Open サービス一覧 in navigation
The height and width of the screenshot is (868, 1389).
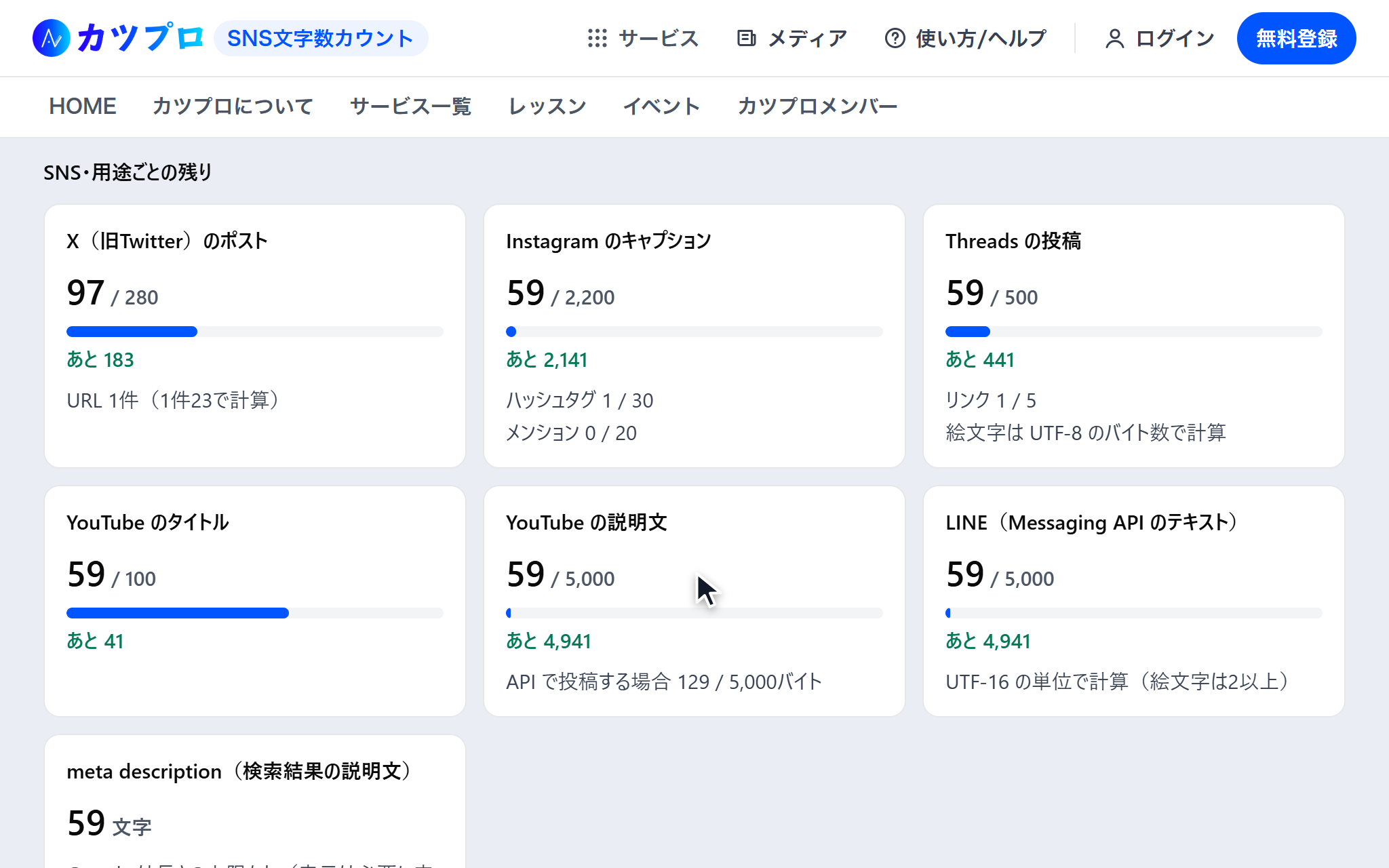click(410, 106)
